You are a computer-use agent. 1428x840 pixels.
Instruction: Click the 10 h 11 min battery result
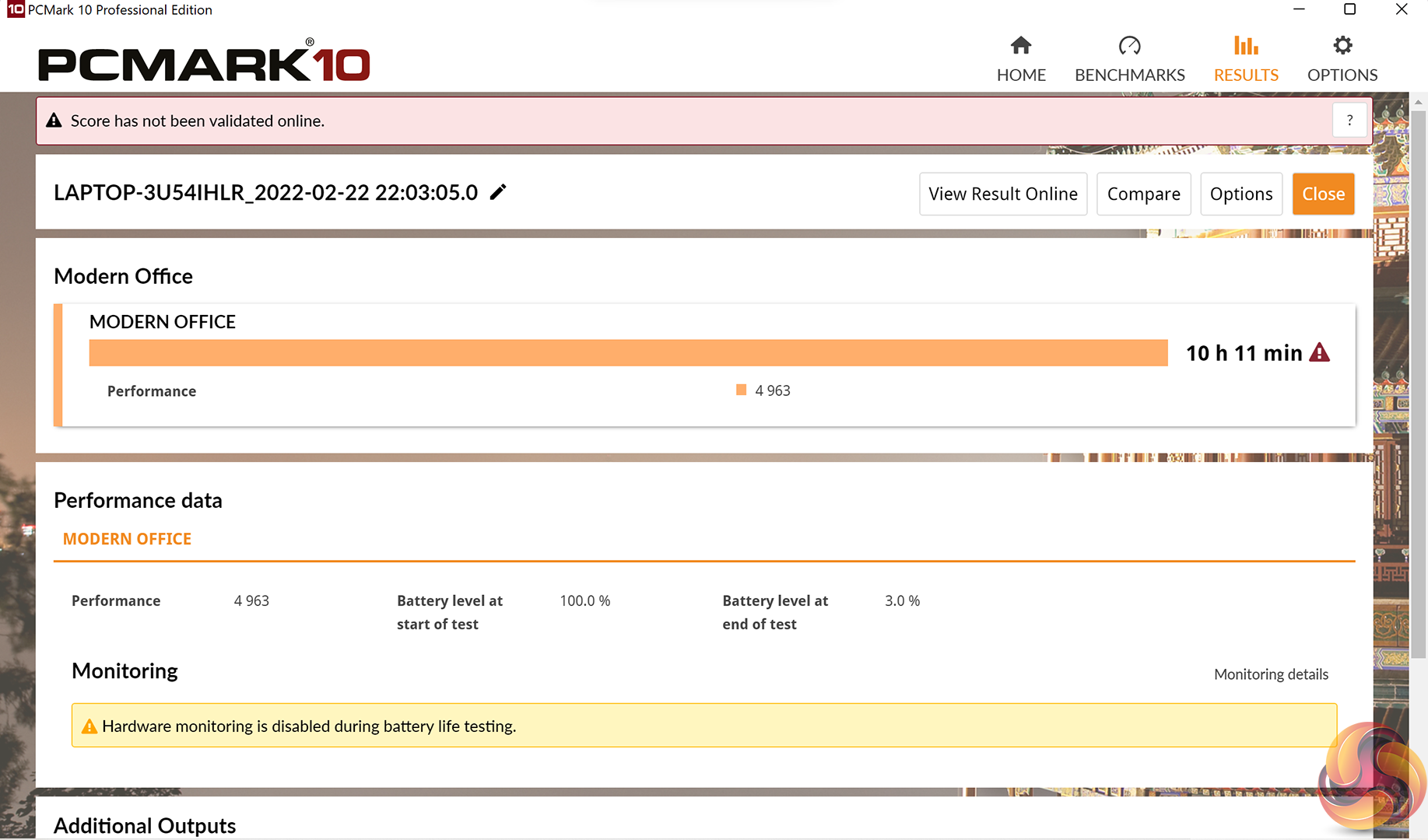pyautogui.click(x=1244, y=353)
